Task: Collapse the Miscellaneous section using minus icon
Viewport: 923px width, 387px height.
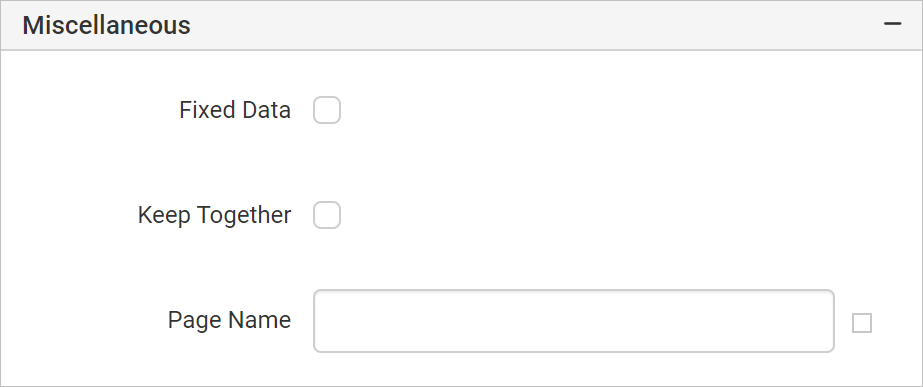Action: point(892,24)
